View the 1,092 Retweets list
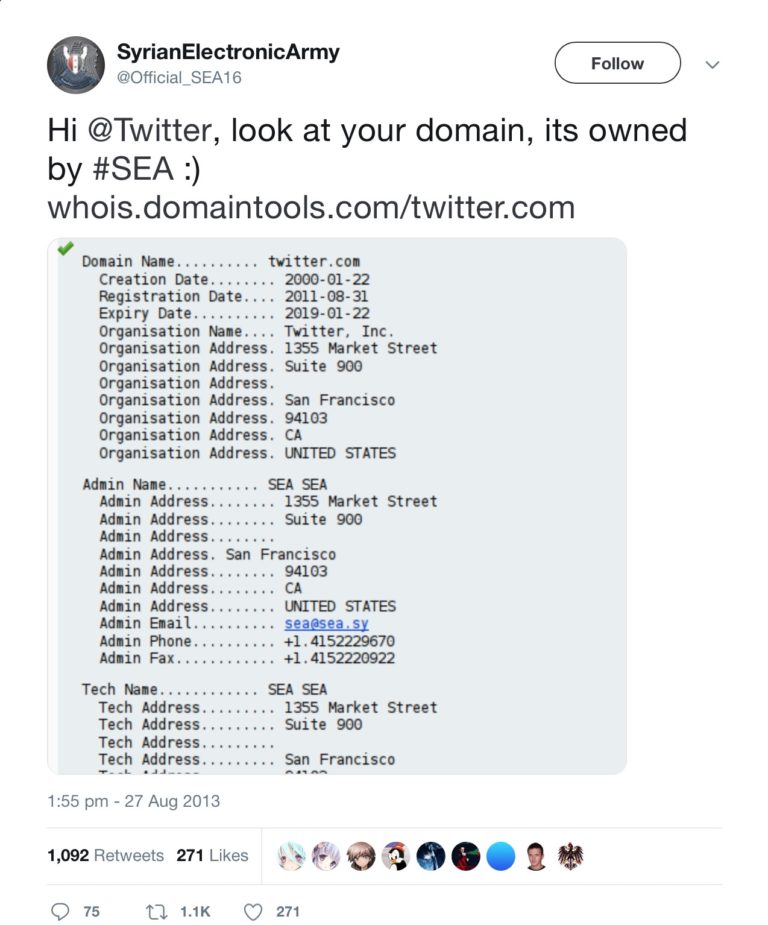The height and width of the screenshot is (925, 768). pyautogui.click(x=105, y=855)
